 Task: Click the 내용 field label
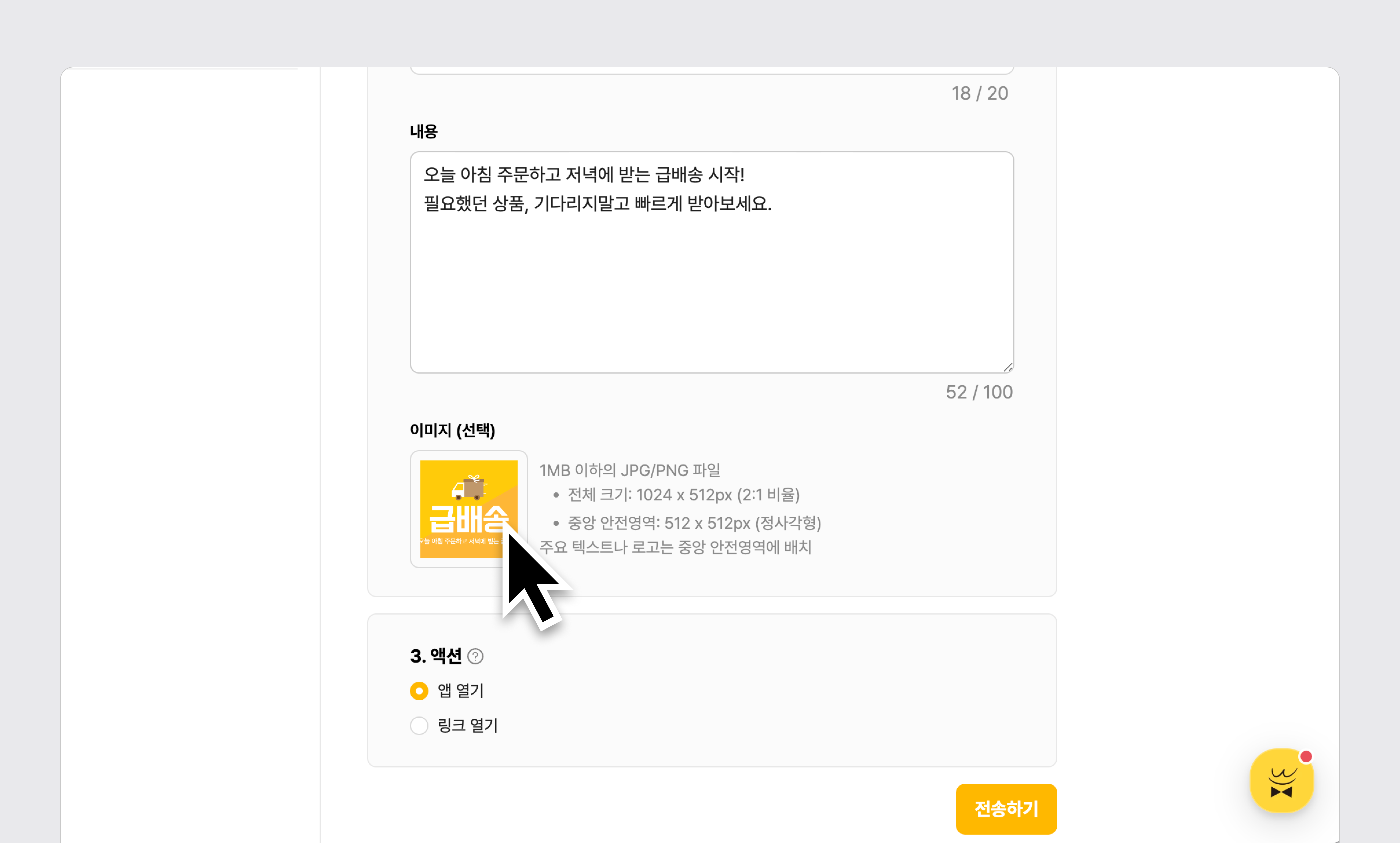click(x=424, y=131)
